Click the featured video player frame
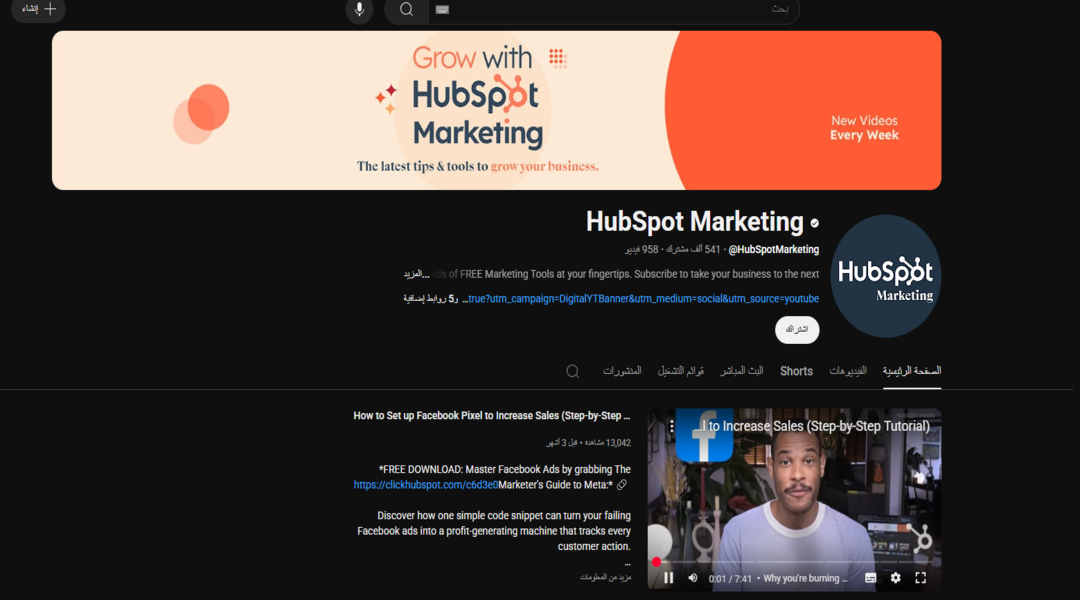 pyautogui.click(x=794, y=499)
